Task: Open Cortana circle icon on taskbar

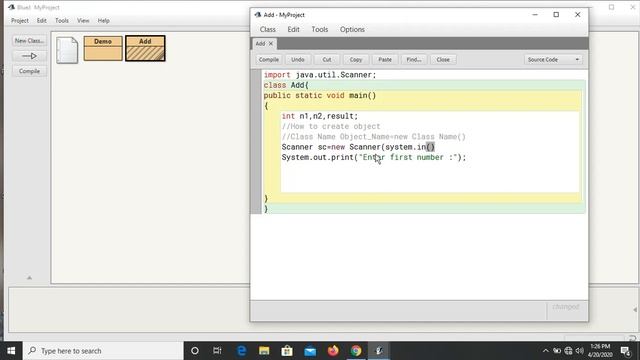Action: pos(195,351)
